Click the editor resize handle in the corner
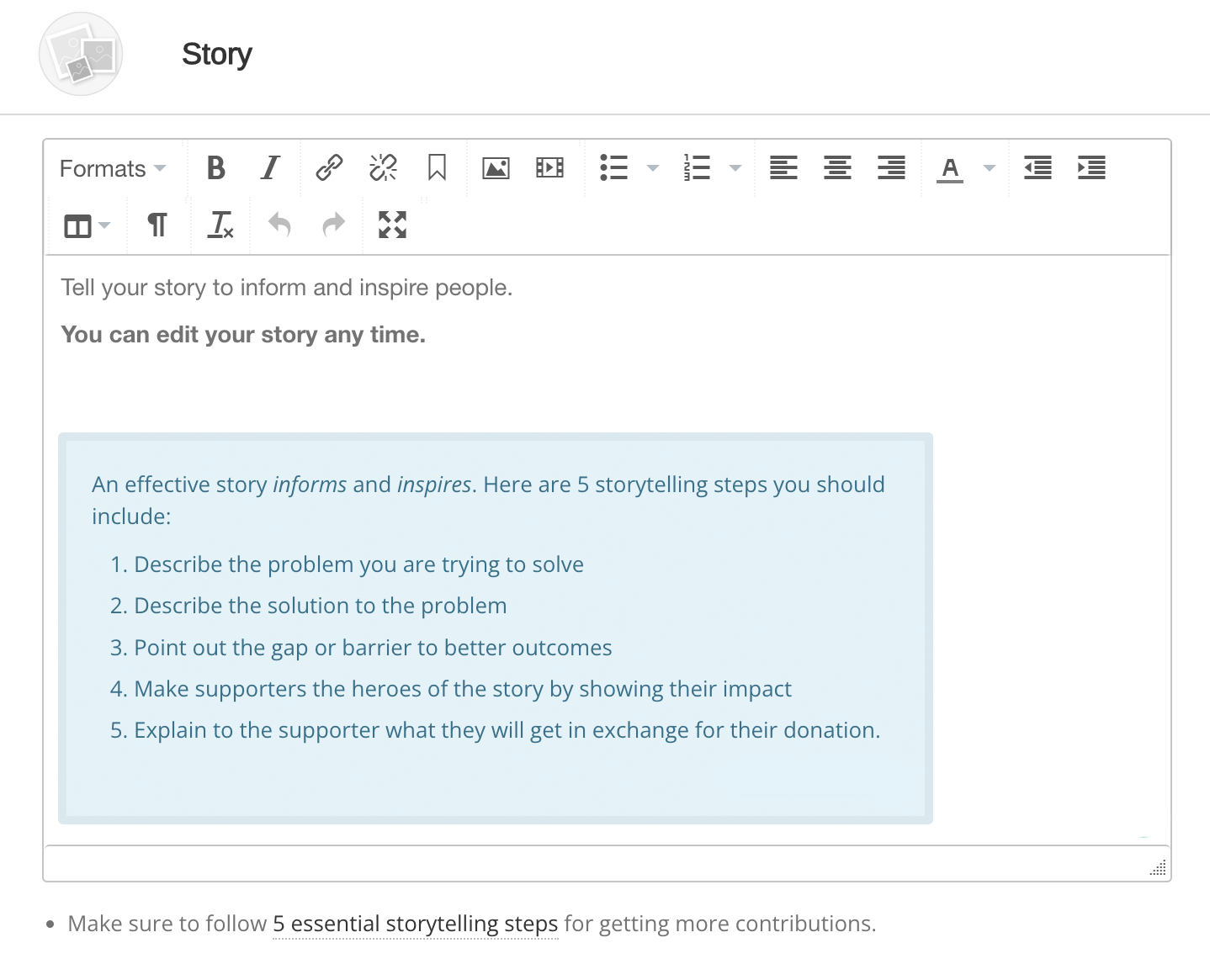This screenshot has height=980, width=1210. [1158, 868]
